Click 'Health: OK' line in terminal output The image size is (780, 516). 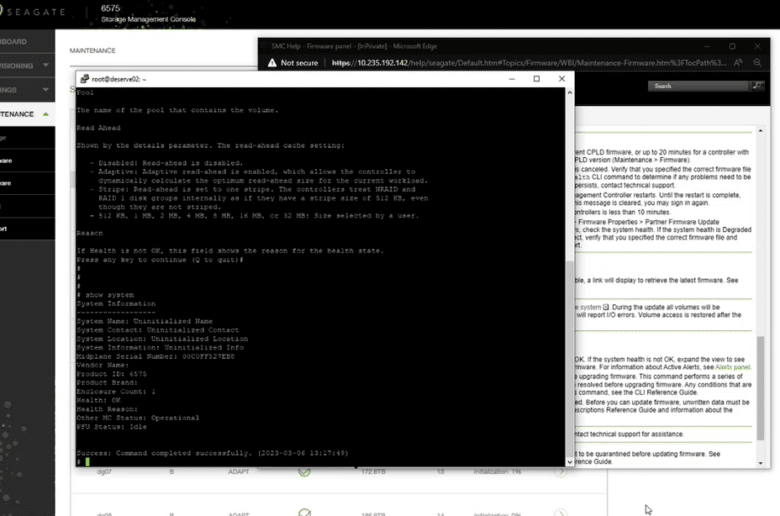click(x=98, y=400)
